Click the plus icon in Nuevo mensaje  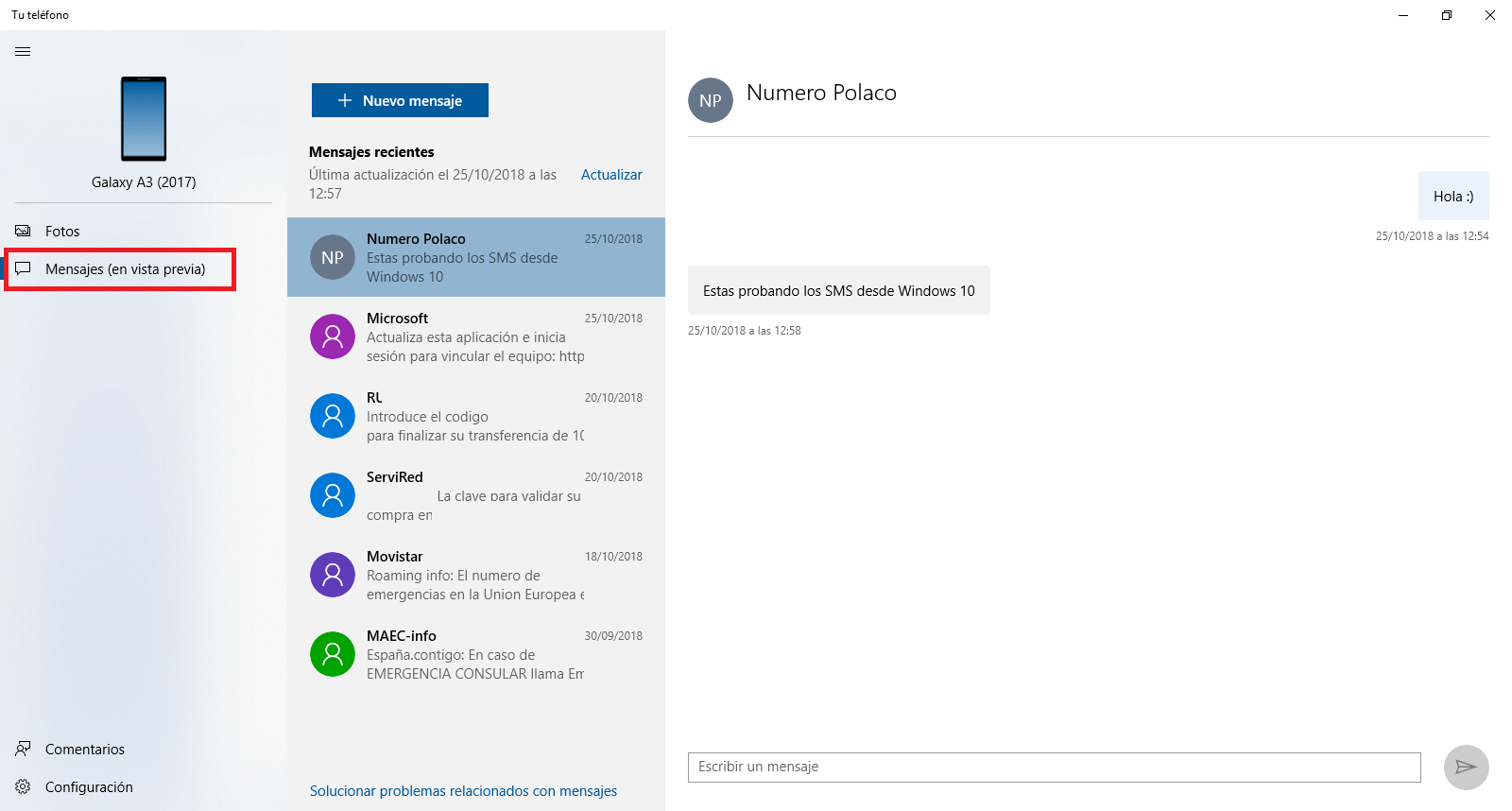[345, 100]
